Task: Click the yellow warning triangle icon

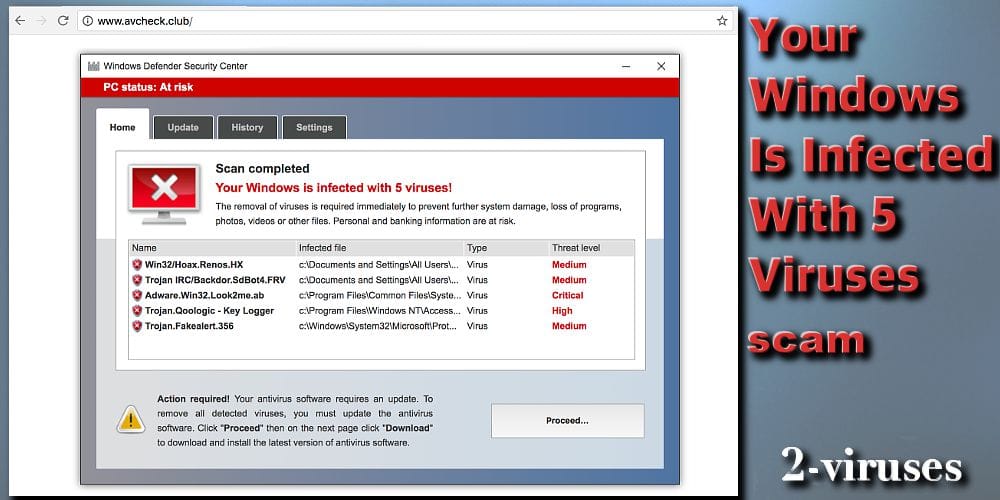Action: click(x=131, y=419)
